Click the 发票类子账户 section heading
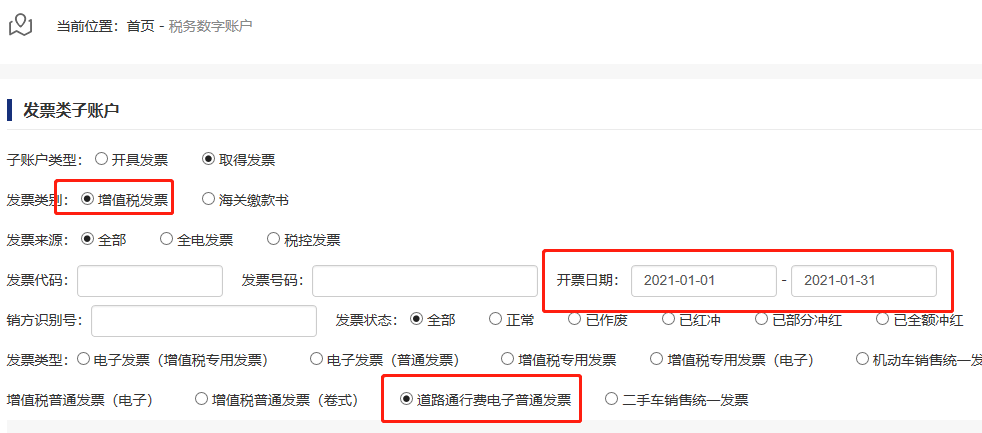This screenshot has width=982, height=433. 71,110
